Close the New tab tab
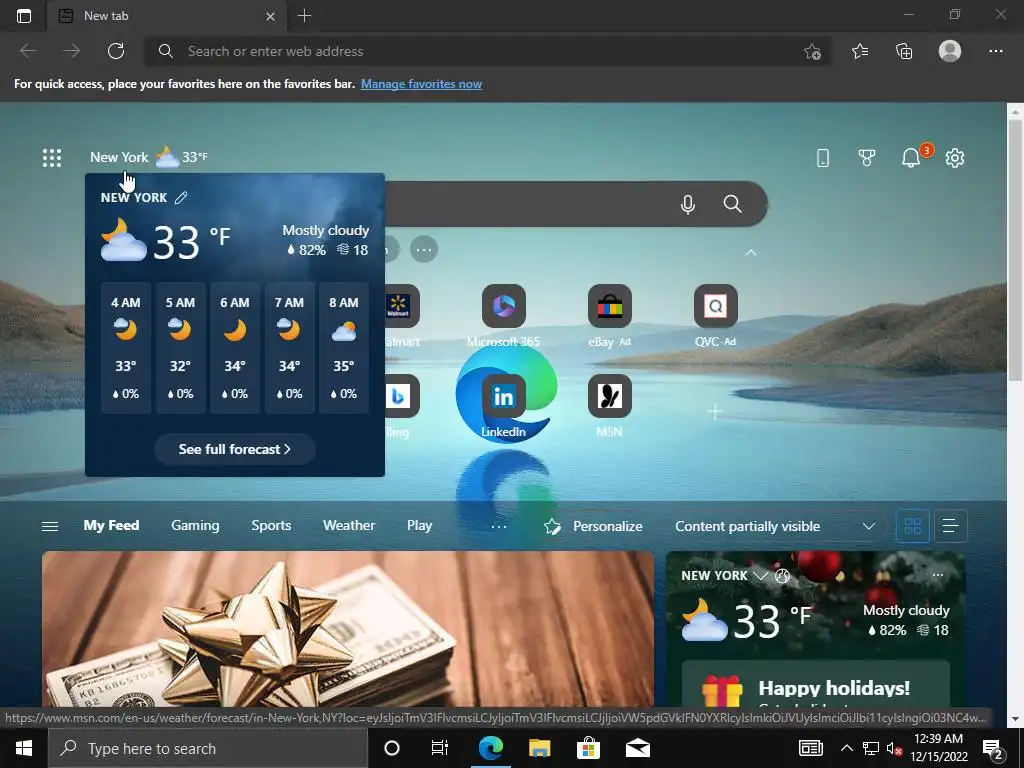 pos(270,16)
